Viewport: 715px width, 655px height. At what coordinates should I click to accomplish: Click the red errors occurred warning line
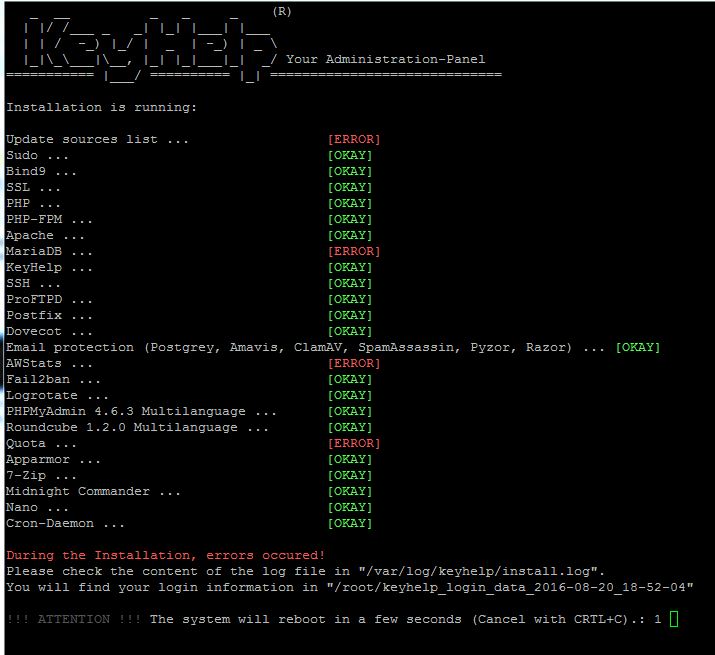point(165,555)
